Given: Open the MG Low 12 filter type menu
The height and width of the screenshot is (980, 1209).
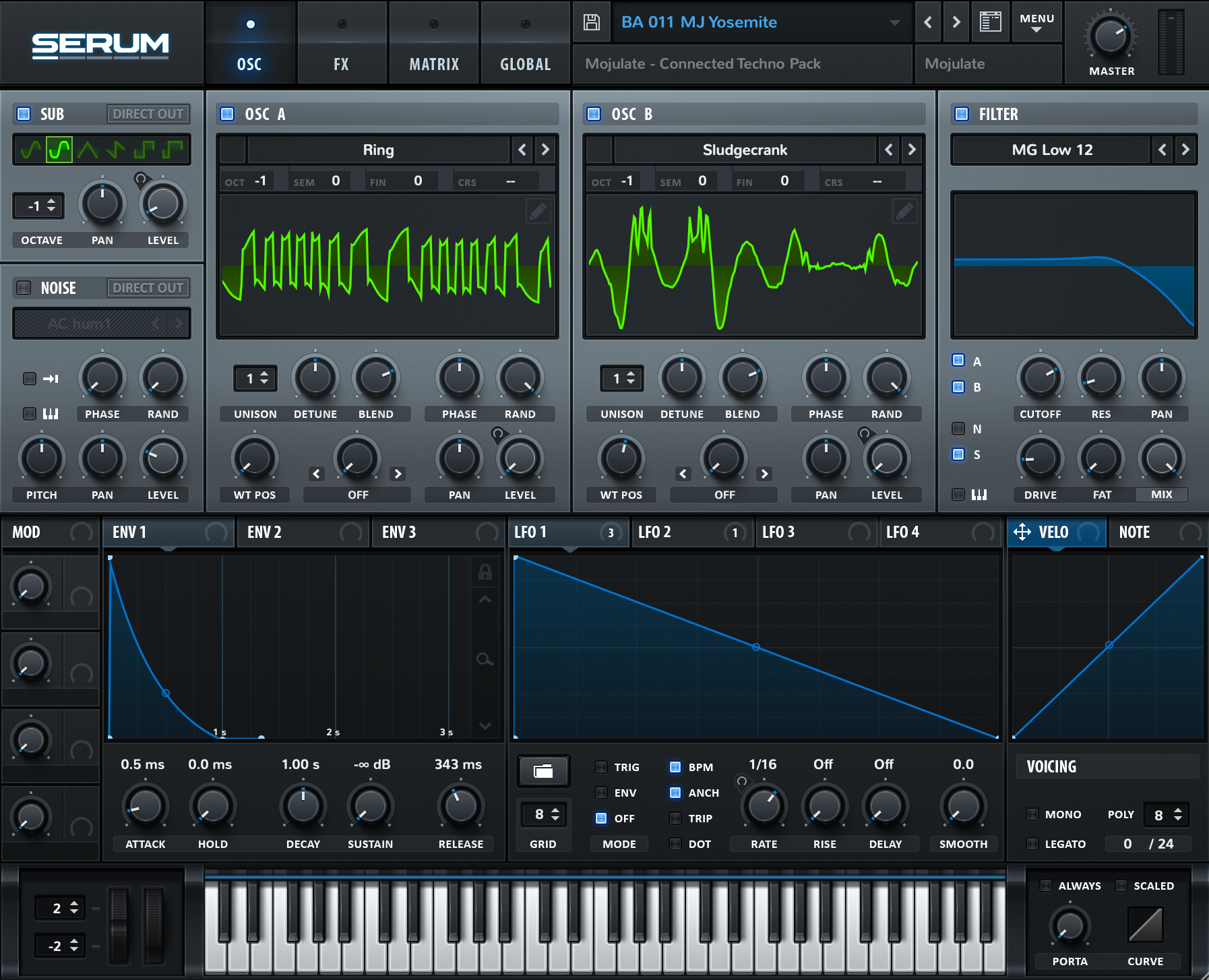Looking at the screenshot, I should click(x=1052, y=150).
